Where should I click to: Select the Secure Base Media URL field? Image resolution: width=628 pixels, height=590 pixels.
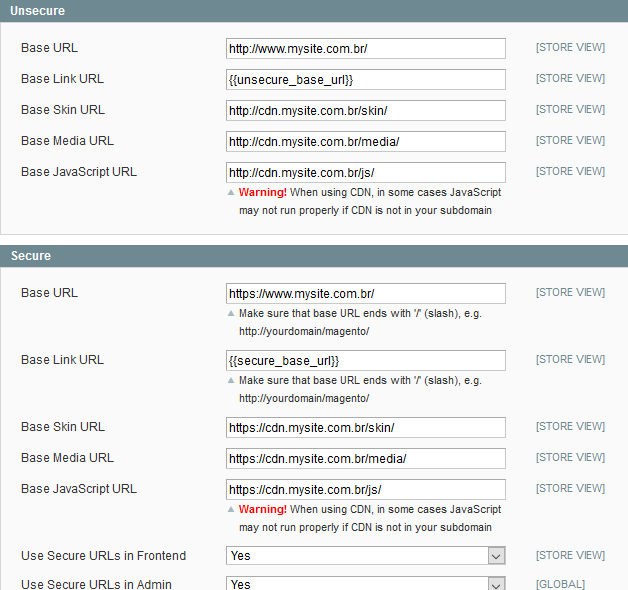366,458
